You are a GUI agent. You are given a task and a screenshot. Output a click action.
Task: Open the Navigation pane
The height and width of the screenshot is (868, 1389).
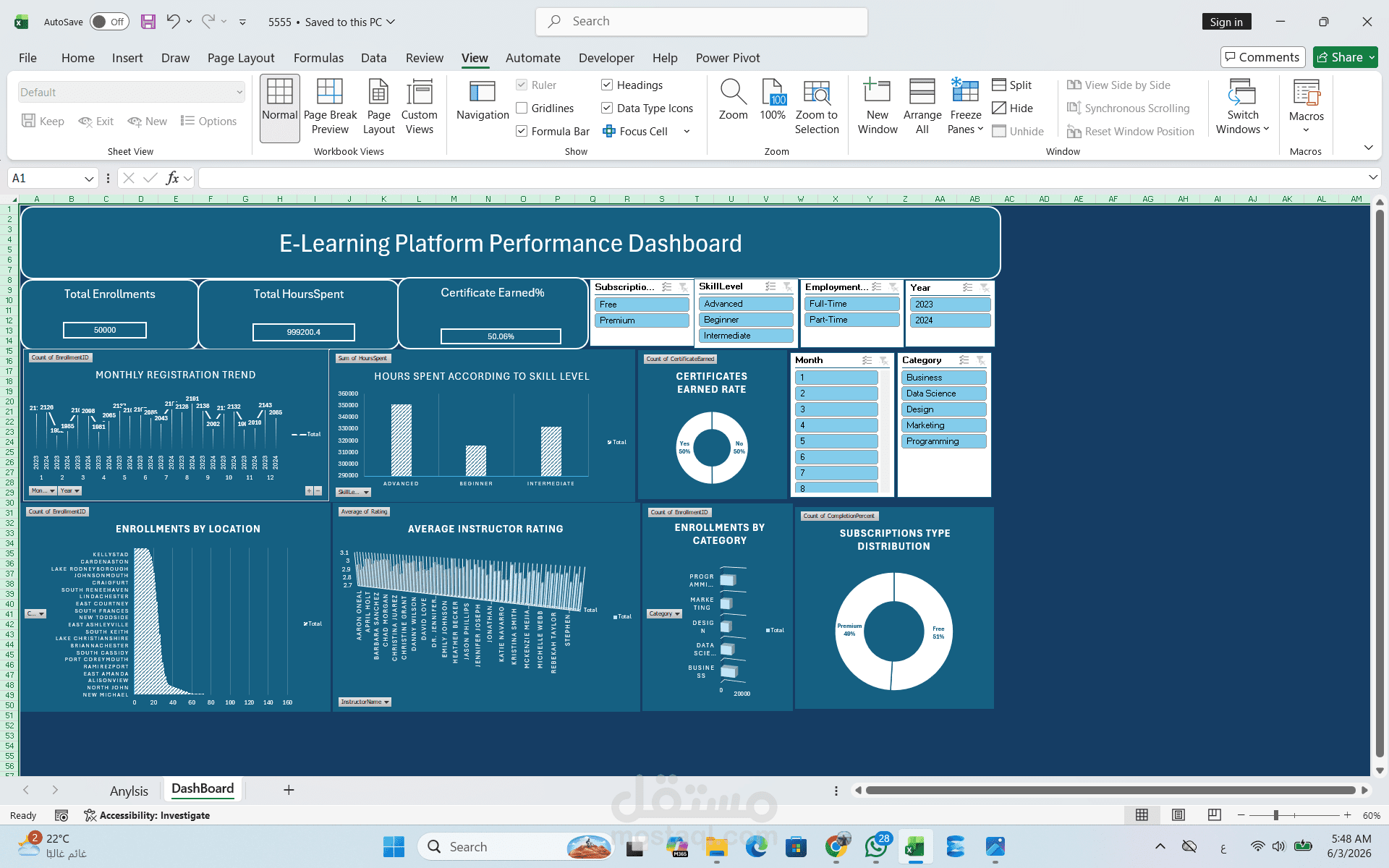[483, 101]
